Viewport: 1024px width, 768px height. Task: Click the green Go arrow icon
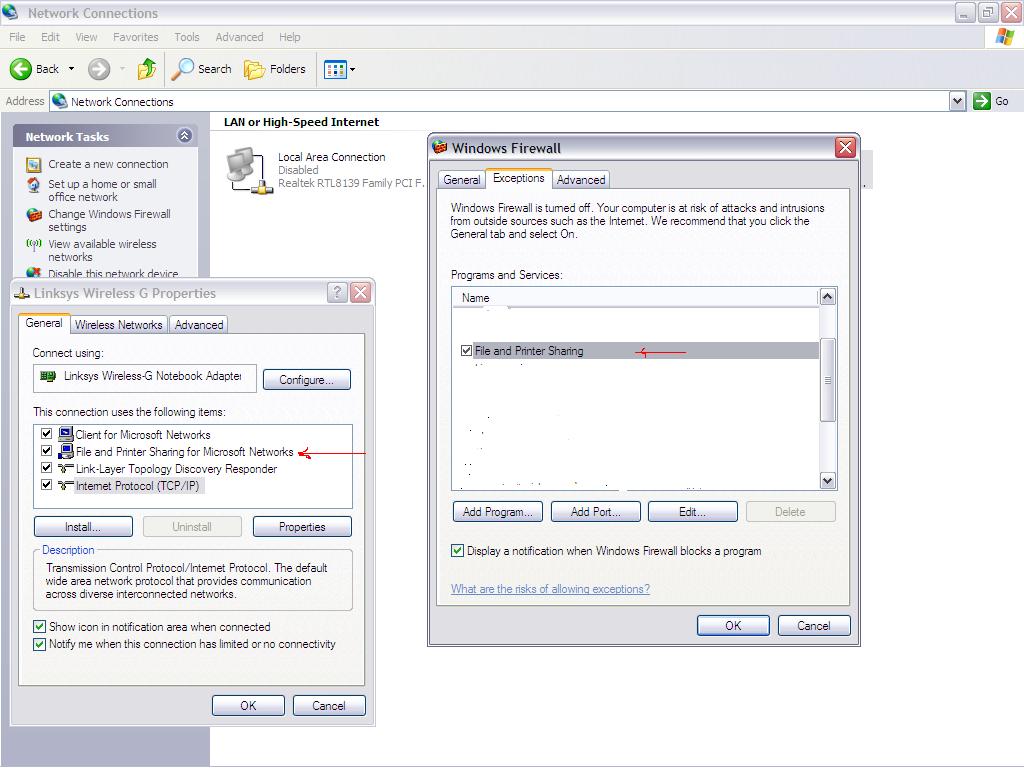pyautogui.click(x=982, y=101)
